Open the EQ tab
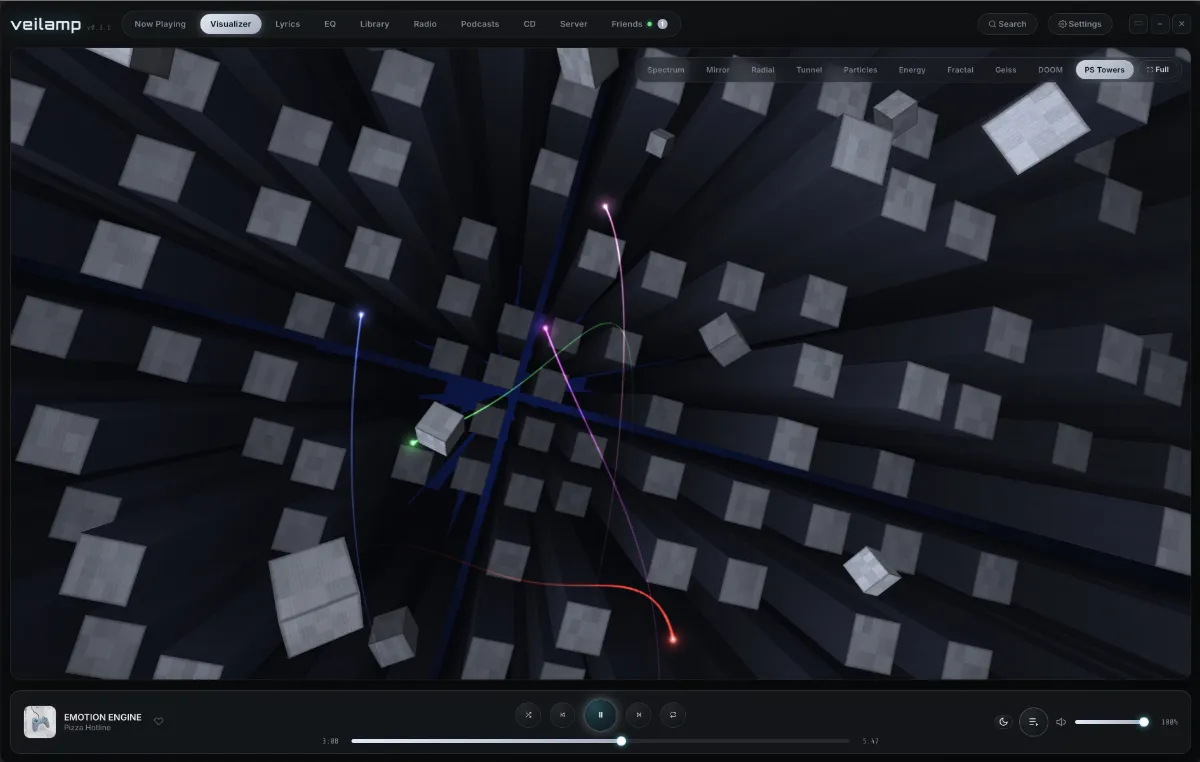The width and height of the screenshot is (1200, 762). coord(330,24)
